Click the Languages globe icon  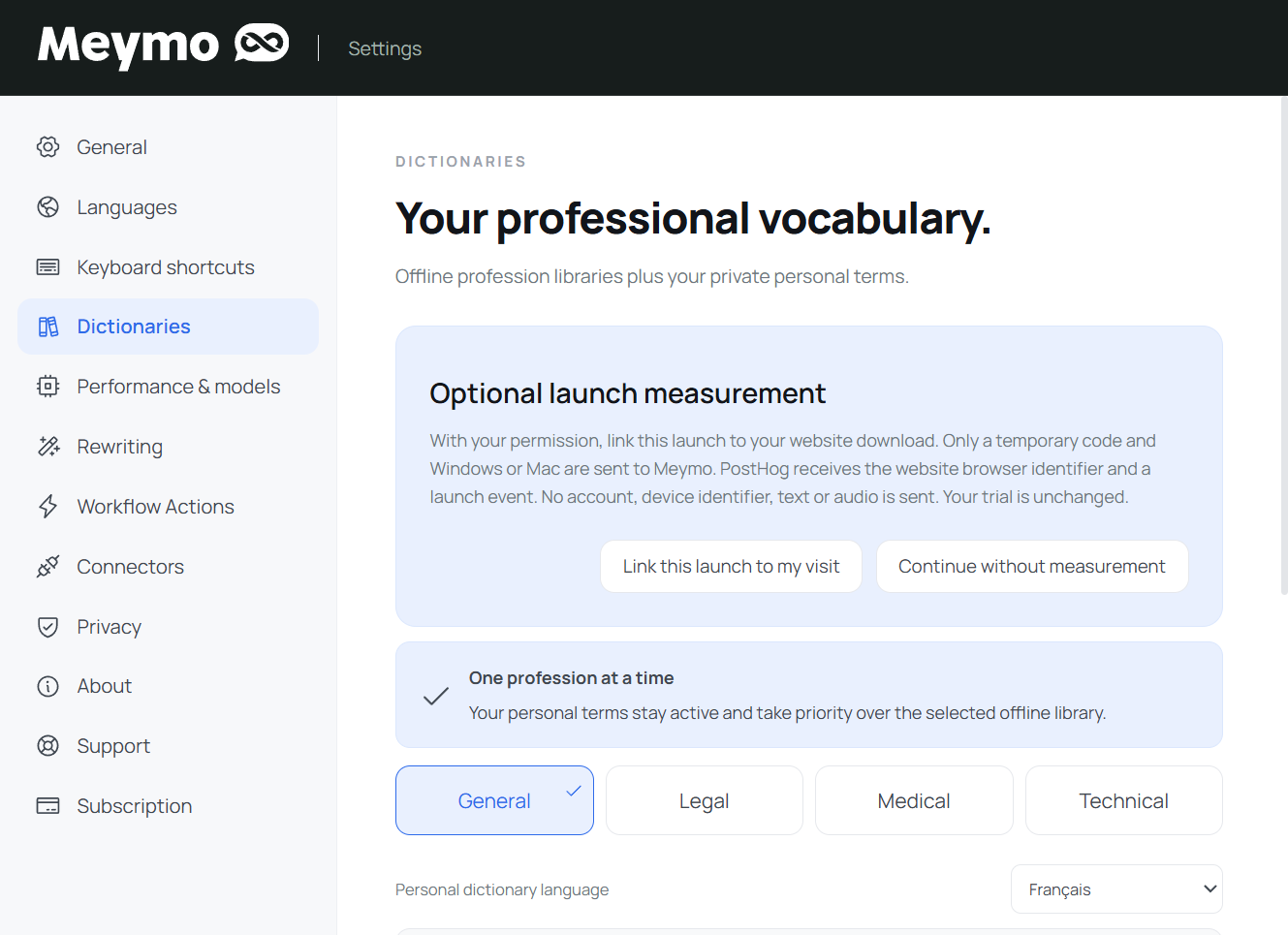pos(47,207)
